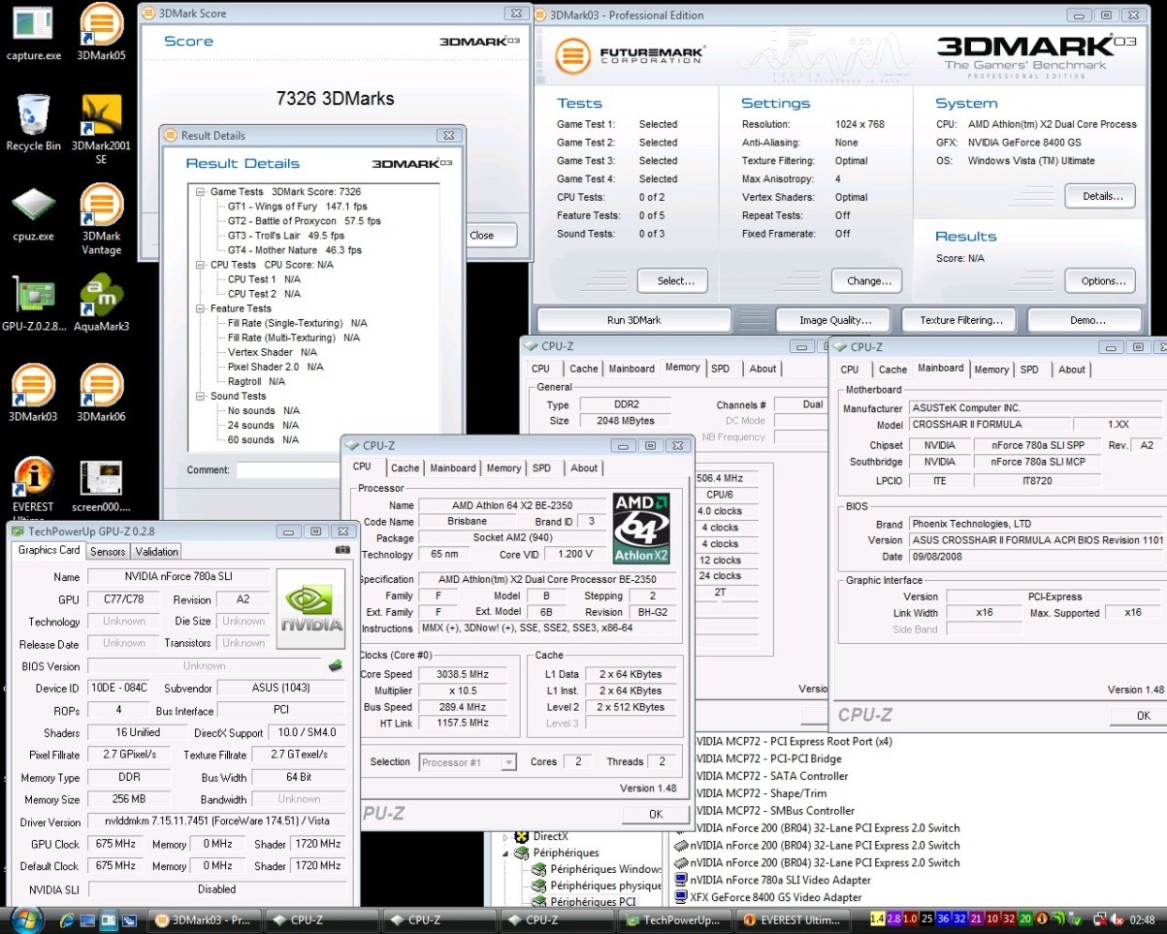
Task: Collapse the CPU Tests tree node
Action: pos(199,265)
